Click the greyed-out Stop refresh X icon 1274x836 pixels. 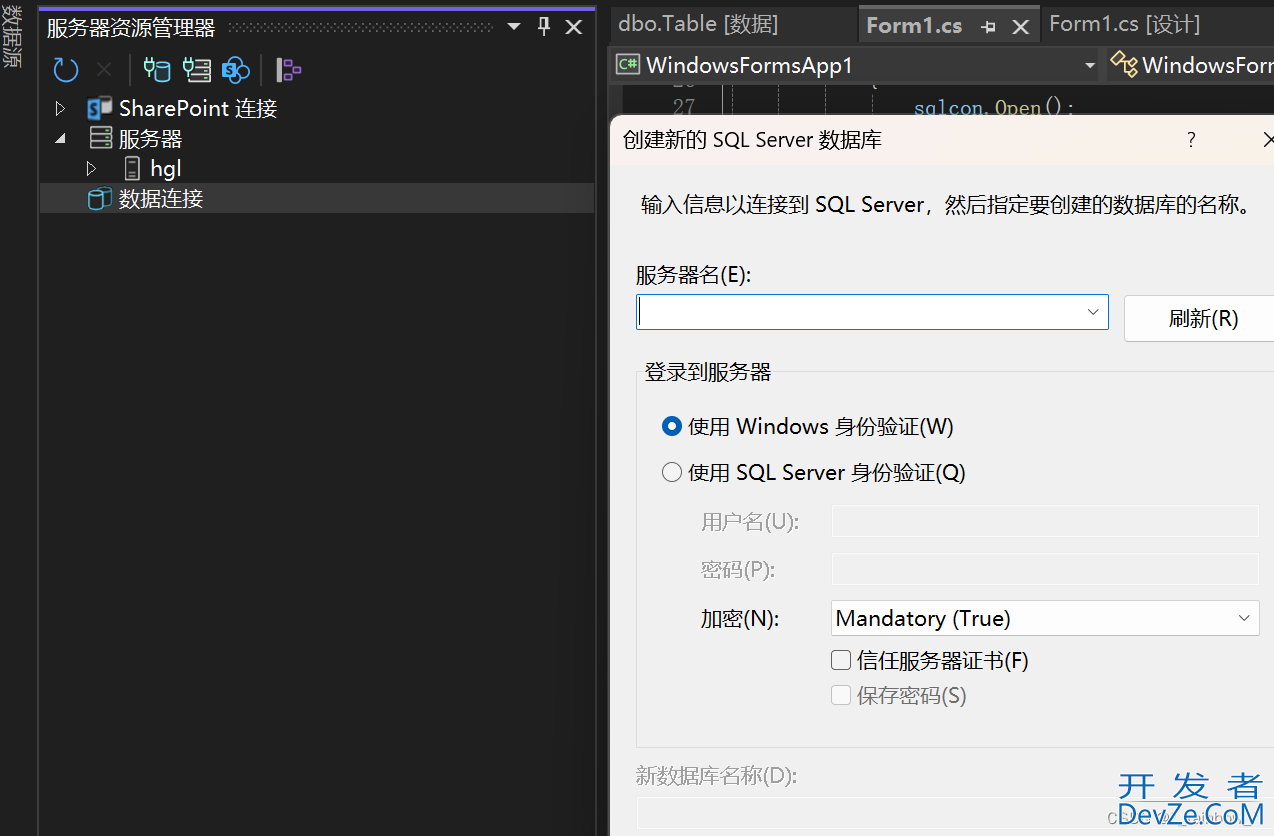104,69
